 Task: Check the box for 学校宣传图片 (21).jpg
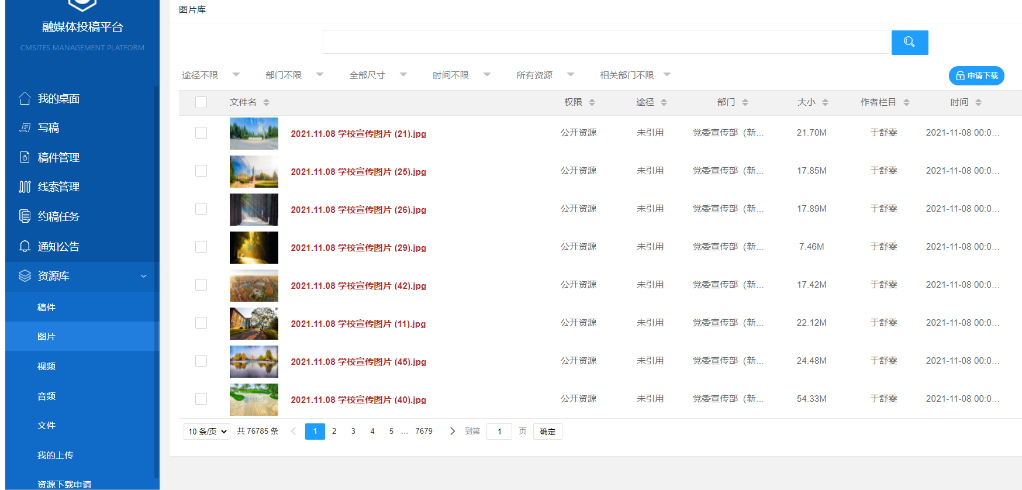[x=201, y=133]
